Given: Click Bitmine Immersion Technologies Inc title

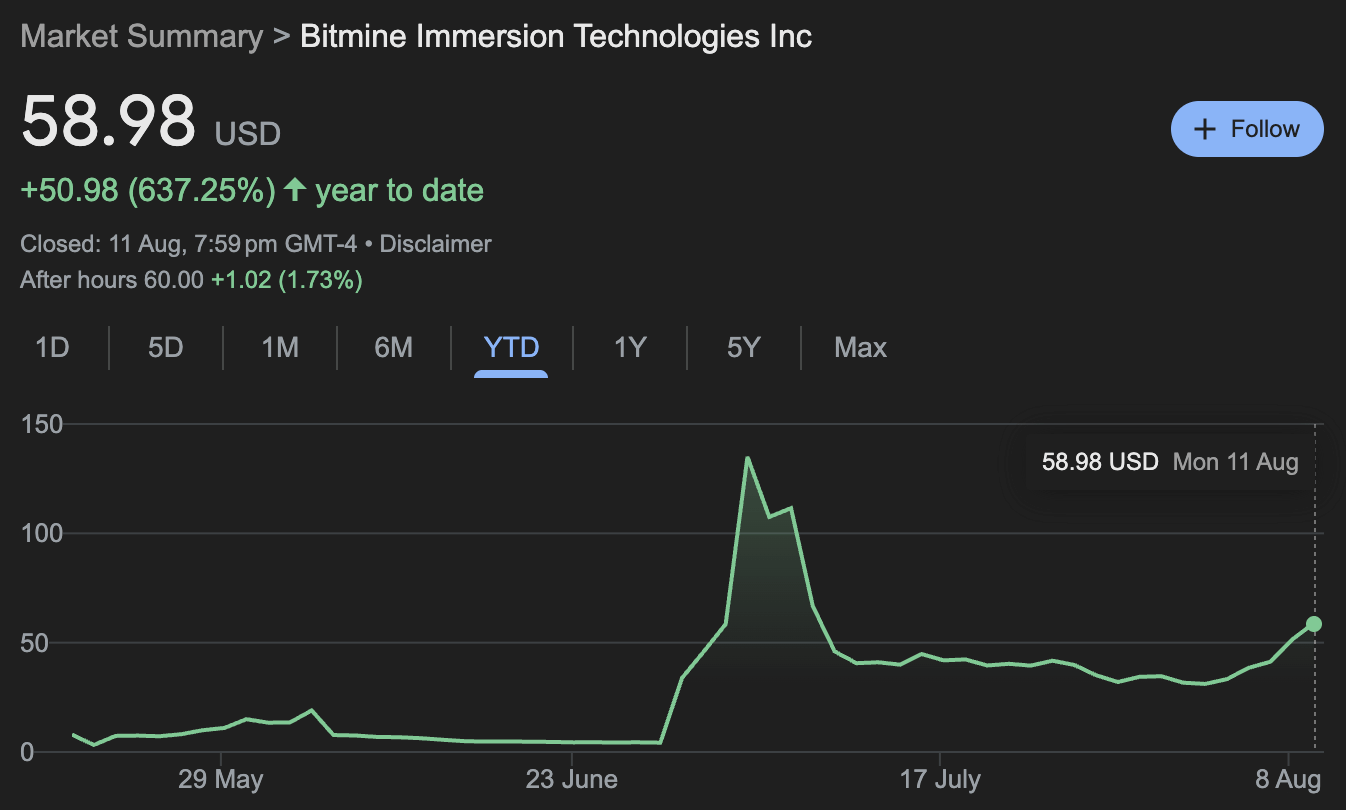Looking at the screenshot, I should click(x=556, y=37).
